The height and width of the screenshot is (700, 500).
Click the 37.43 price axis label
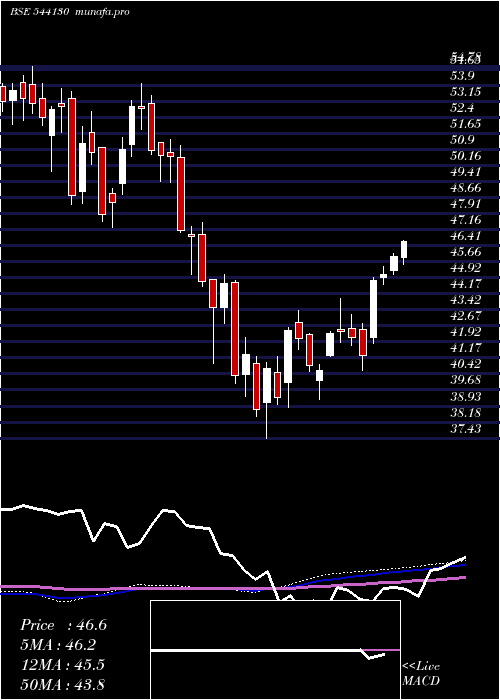coord(465,429)
